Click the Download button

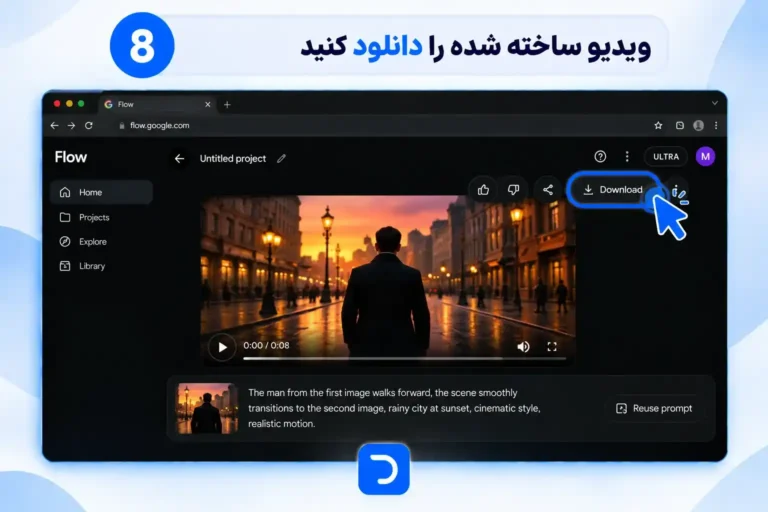(613, 190)
